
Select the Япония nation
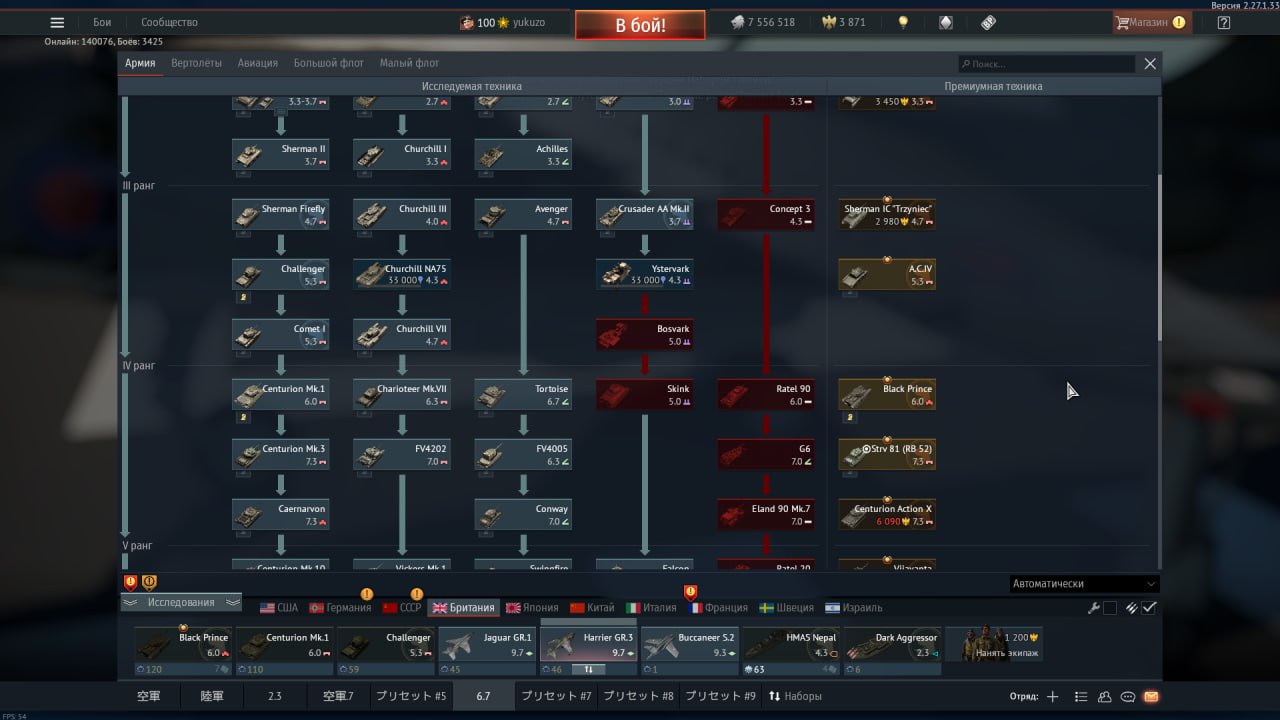click(532, 607)
